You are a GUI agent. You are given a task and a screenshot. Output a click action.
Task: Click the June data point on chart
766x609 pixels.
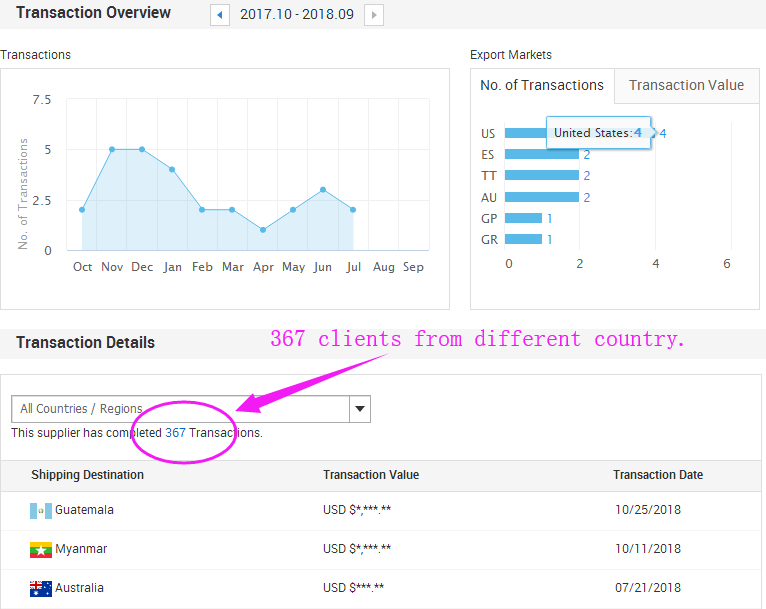(323, 189)
